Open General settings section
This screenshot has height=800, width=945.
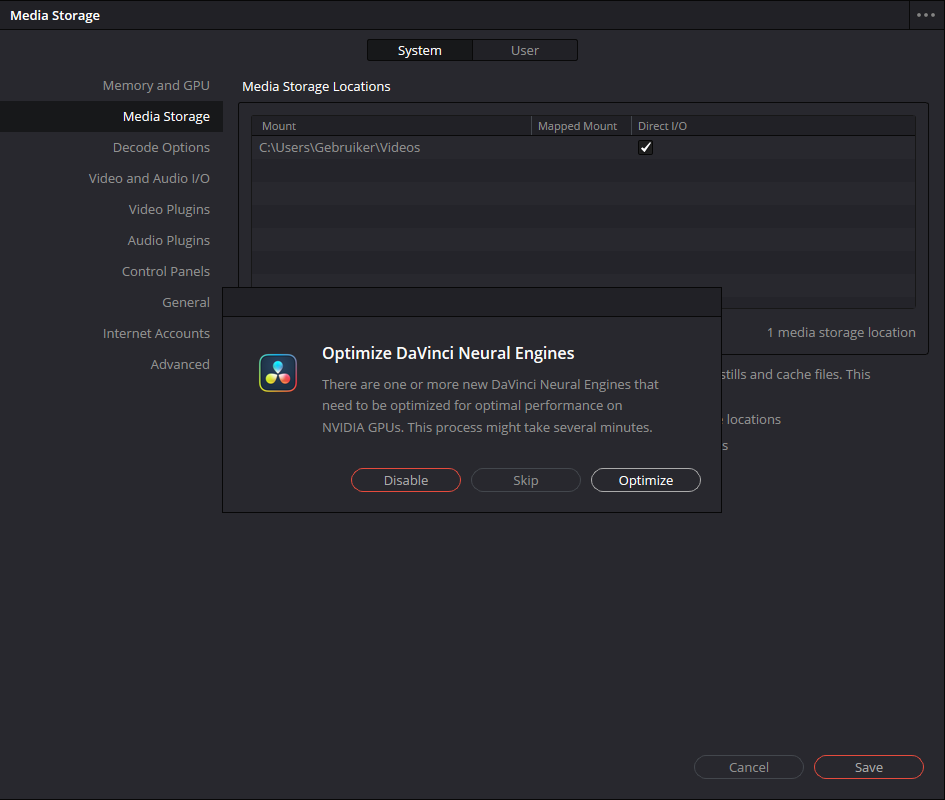(186, 303)
